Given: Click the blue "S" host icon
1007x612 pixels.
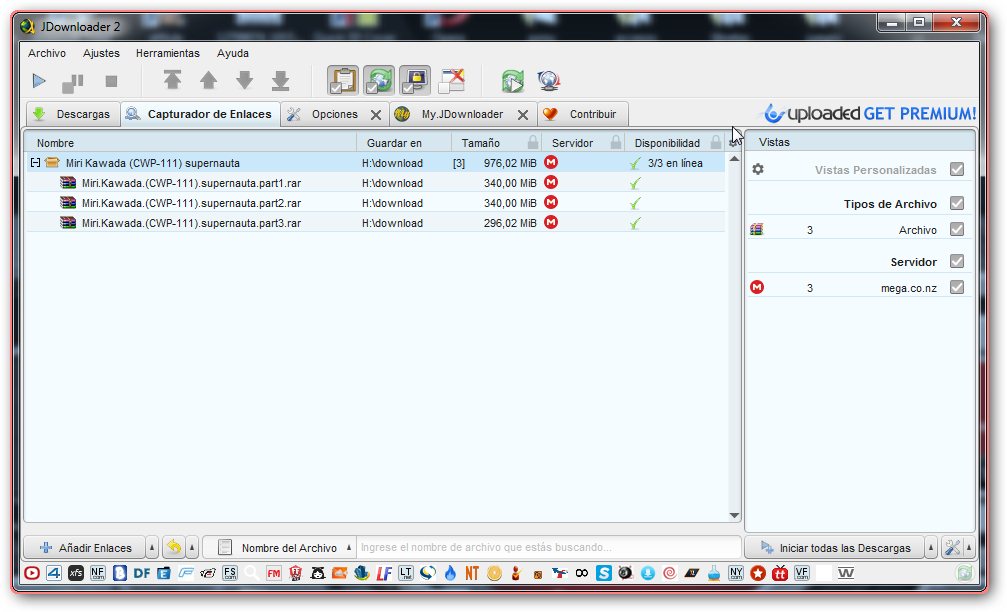Looking at the screenshot, I should click(604, 573).
